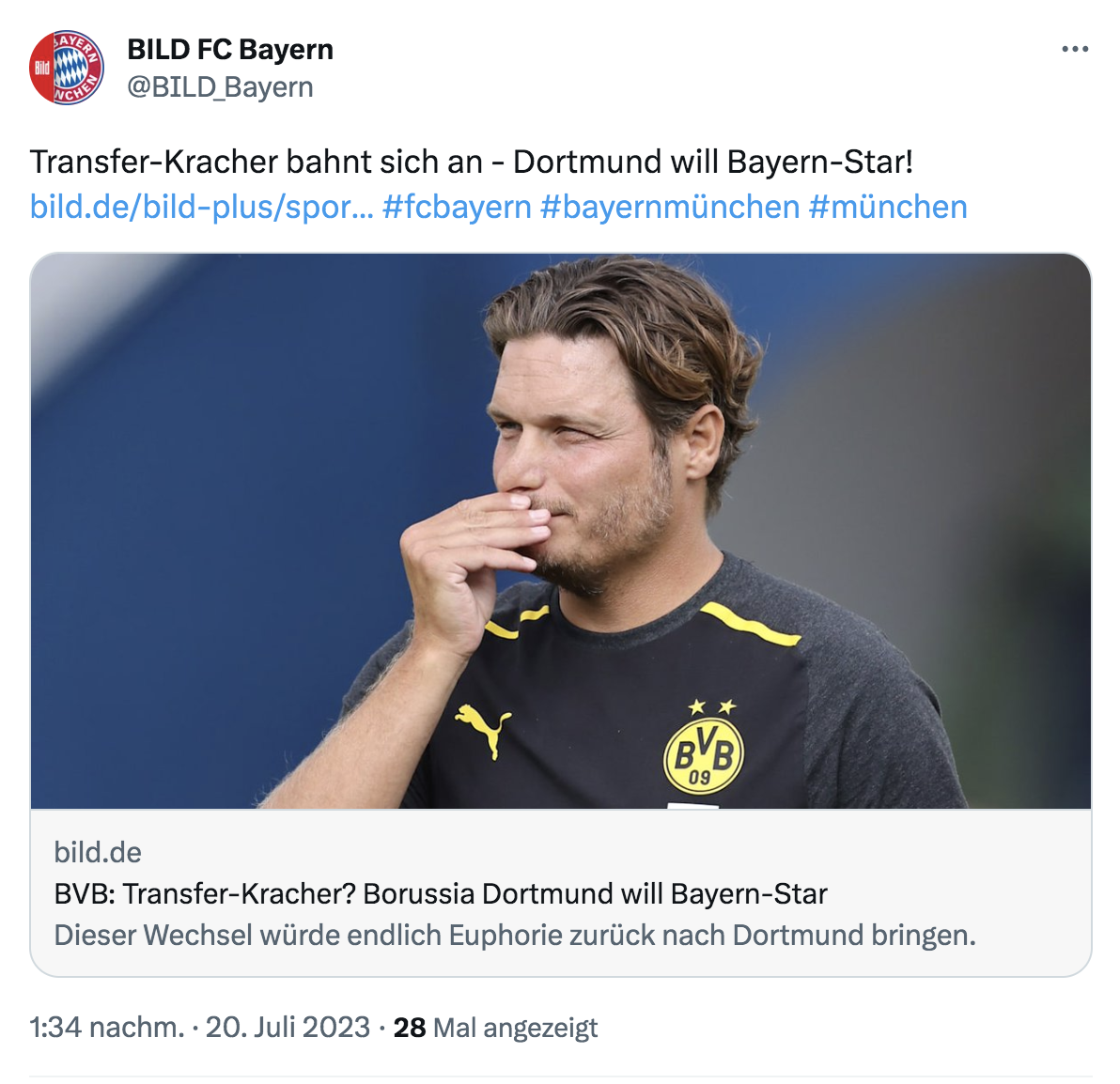Click the BILD FC Bayern display name
The image size is (1120, 1084).
pos(230,50)
